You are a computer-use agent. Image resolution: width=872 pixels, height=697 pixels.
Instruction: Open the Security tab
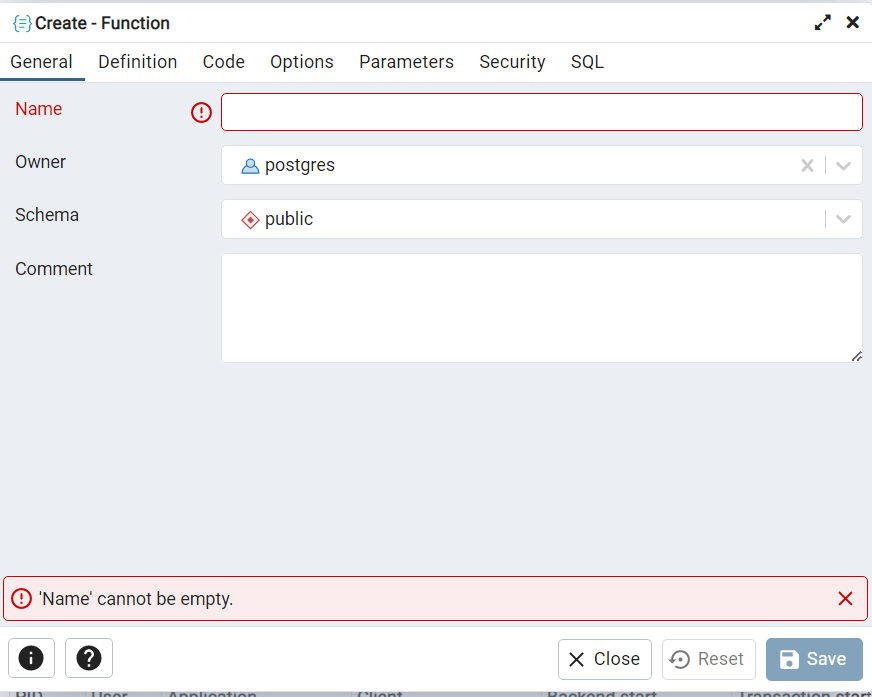pyautogui.click(x=512, y=62)
